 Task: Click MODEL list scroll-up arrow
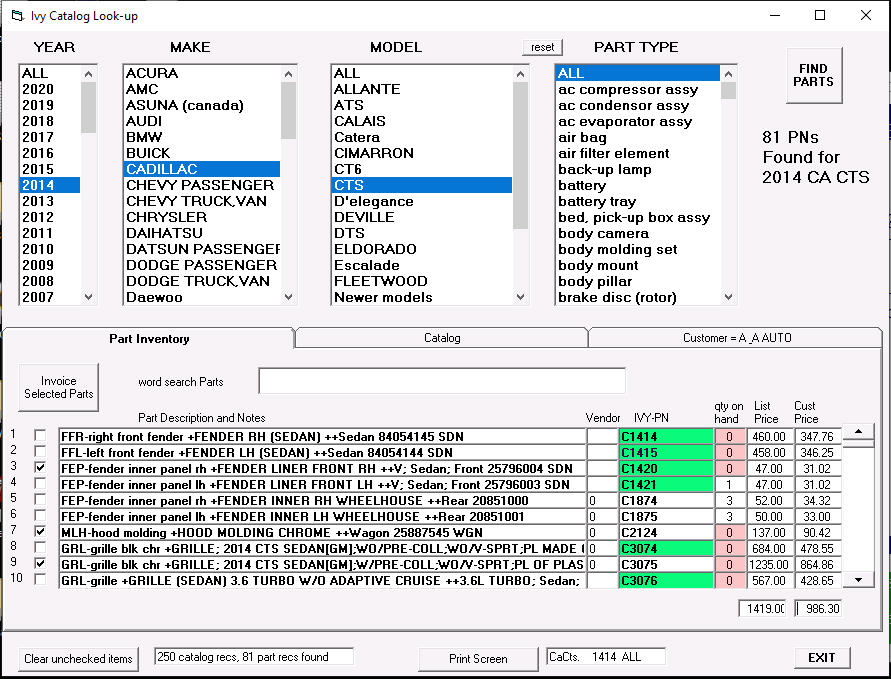[520, 74]
